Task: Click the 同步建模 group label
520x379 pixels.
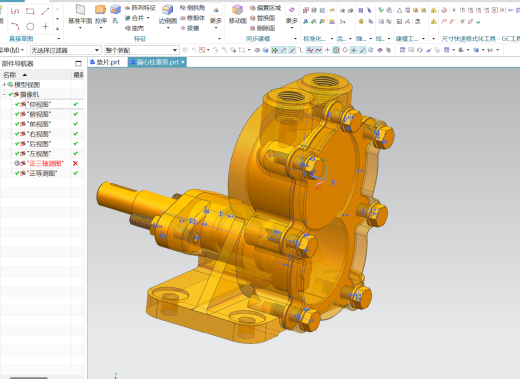Action: click(x=258, y=39)
